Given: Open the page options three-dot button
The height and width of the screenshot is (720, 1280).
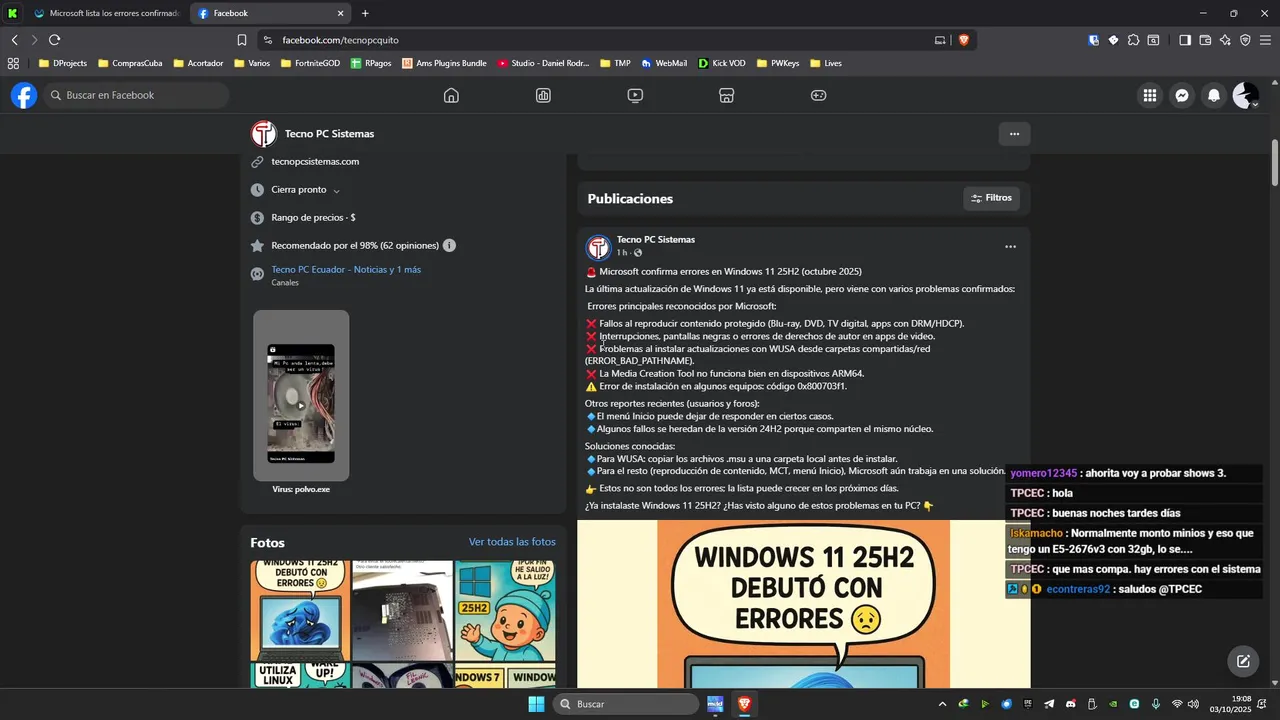Looking at the screenshot, I should click(1014, 134).
